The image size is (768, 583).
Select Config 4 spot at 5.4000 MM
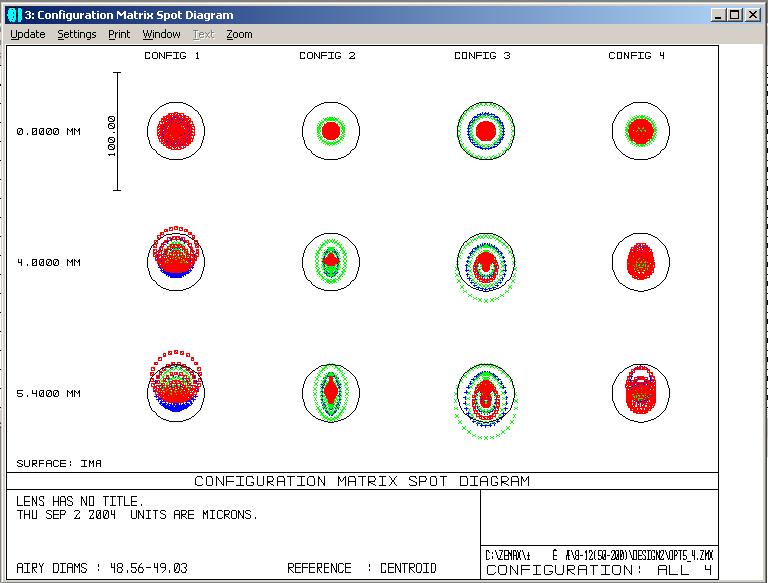coord(641,393)
